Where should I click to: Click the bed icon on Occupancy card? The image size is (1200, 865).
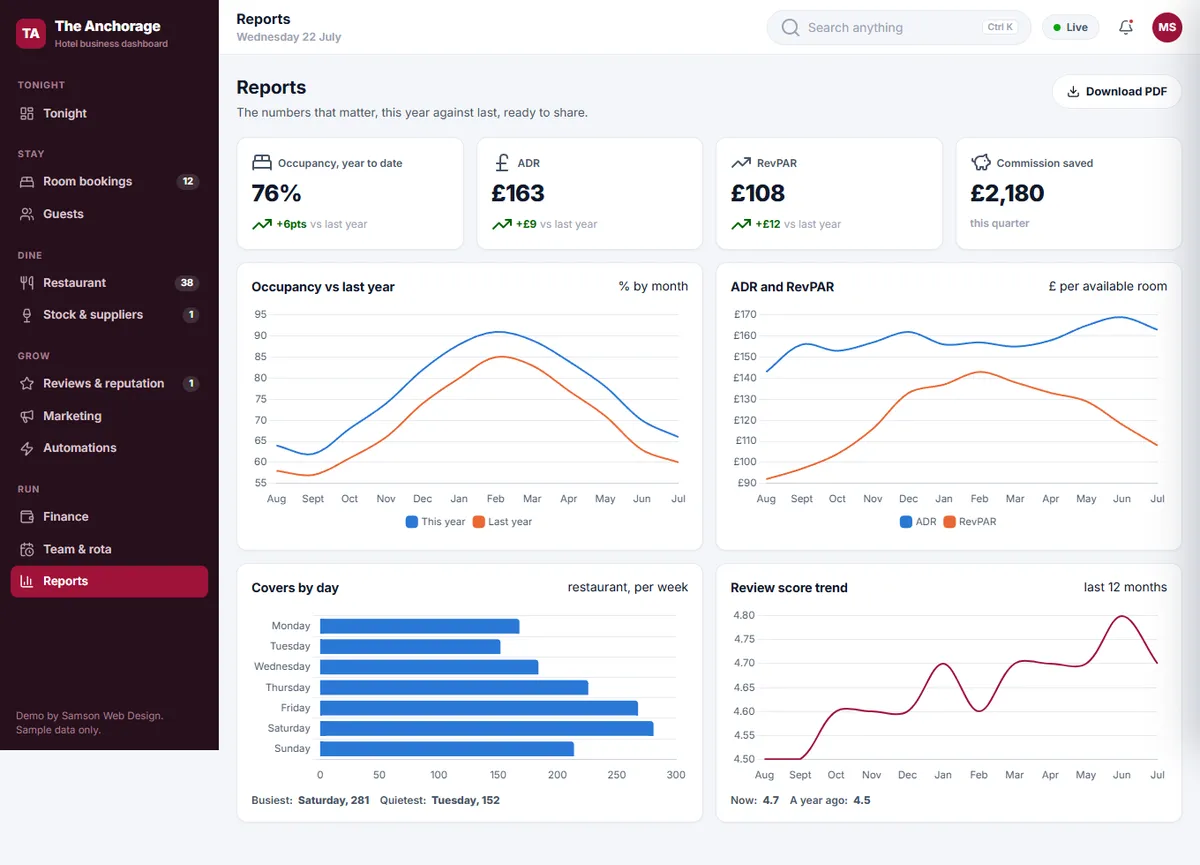point(261,162)
